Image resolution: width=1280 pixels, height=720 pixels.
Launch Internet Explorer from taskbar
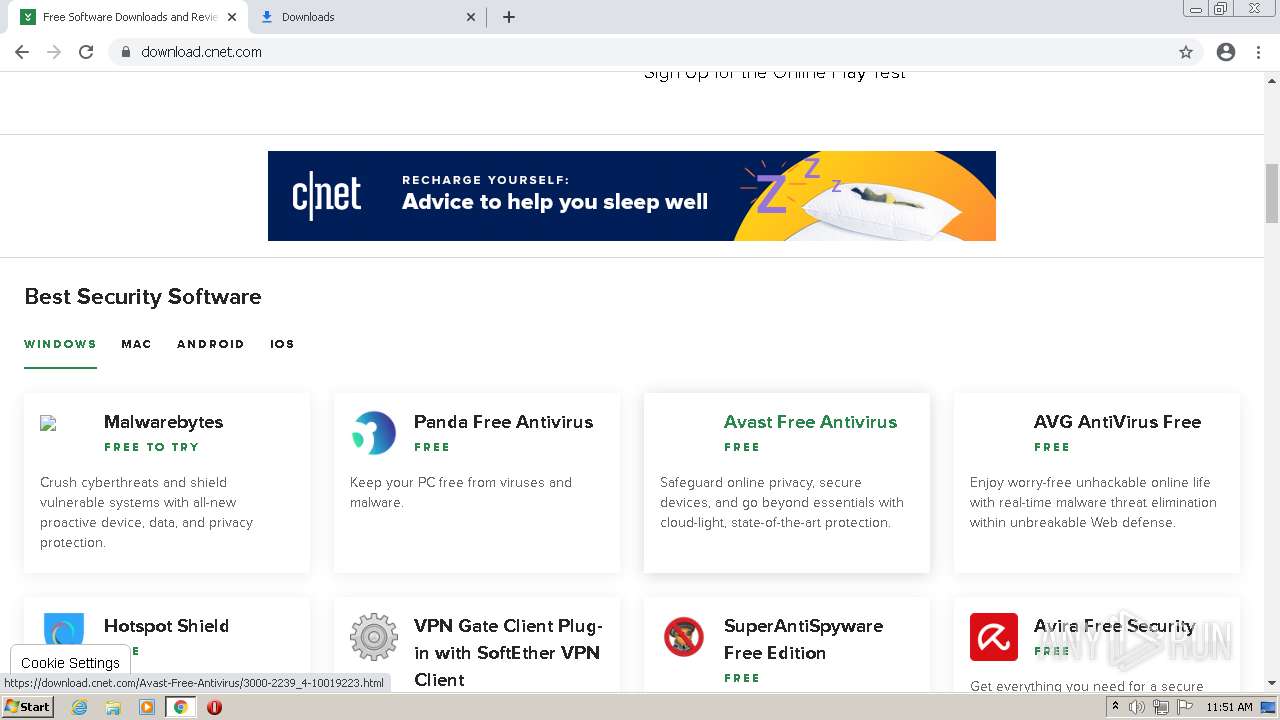[80, 707]
